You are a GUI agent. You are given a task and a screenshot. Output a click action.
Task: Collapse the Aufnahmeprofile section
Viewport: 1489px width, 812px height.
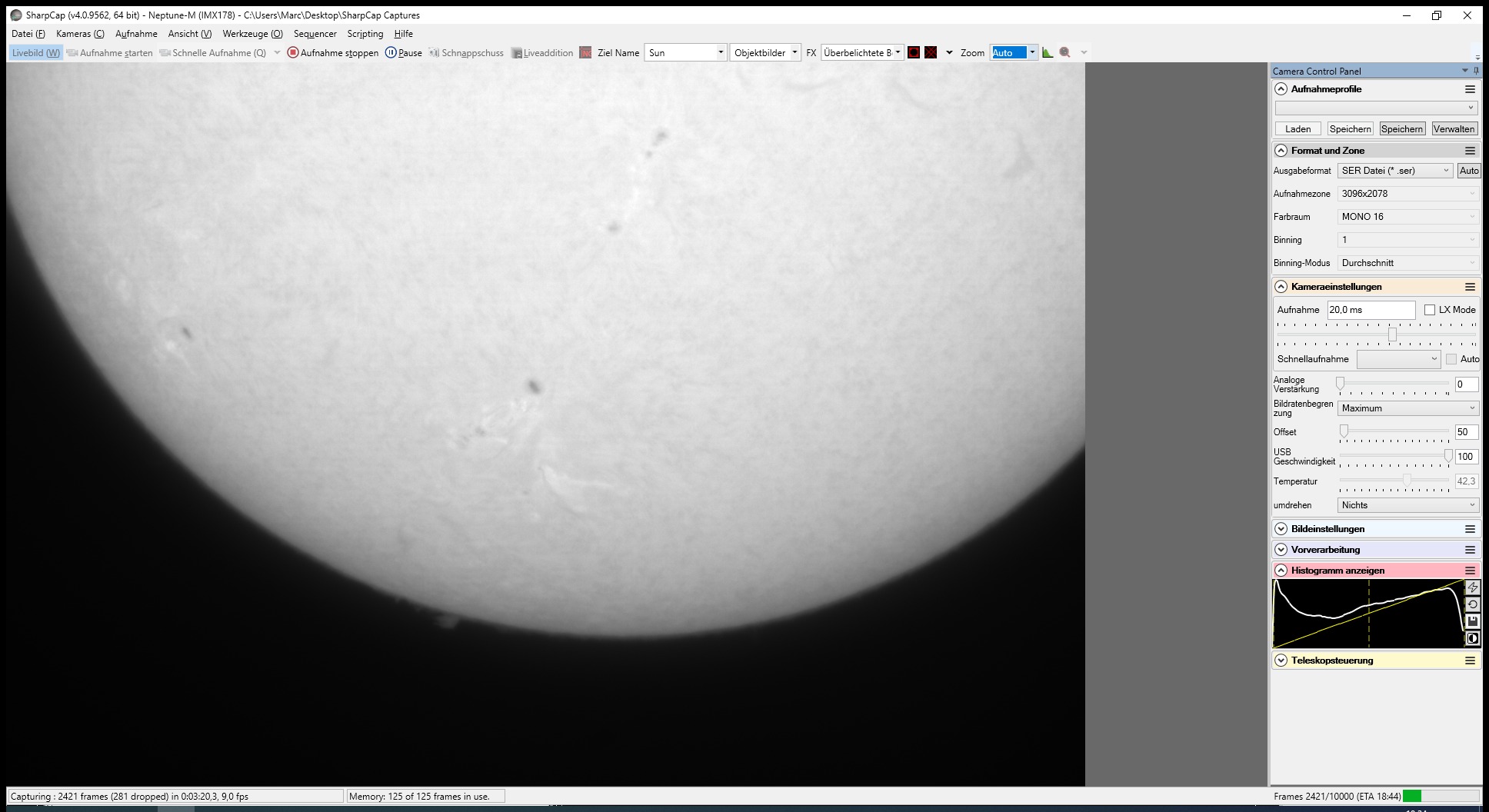[1281, 89]
